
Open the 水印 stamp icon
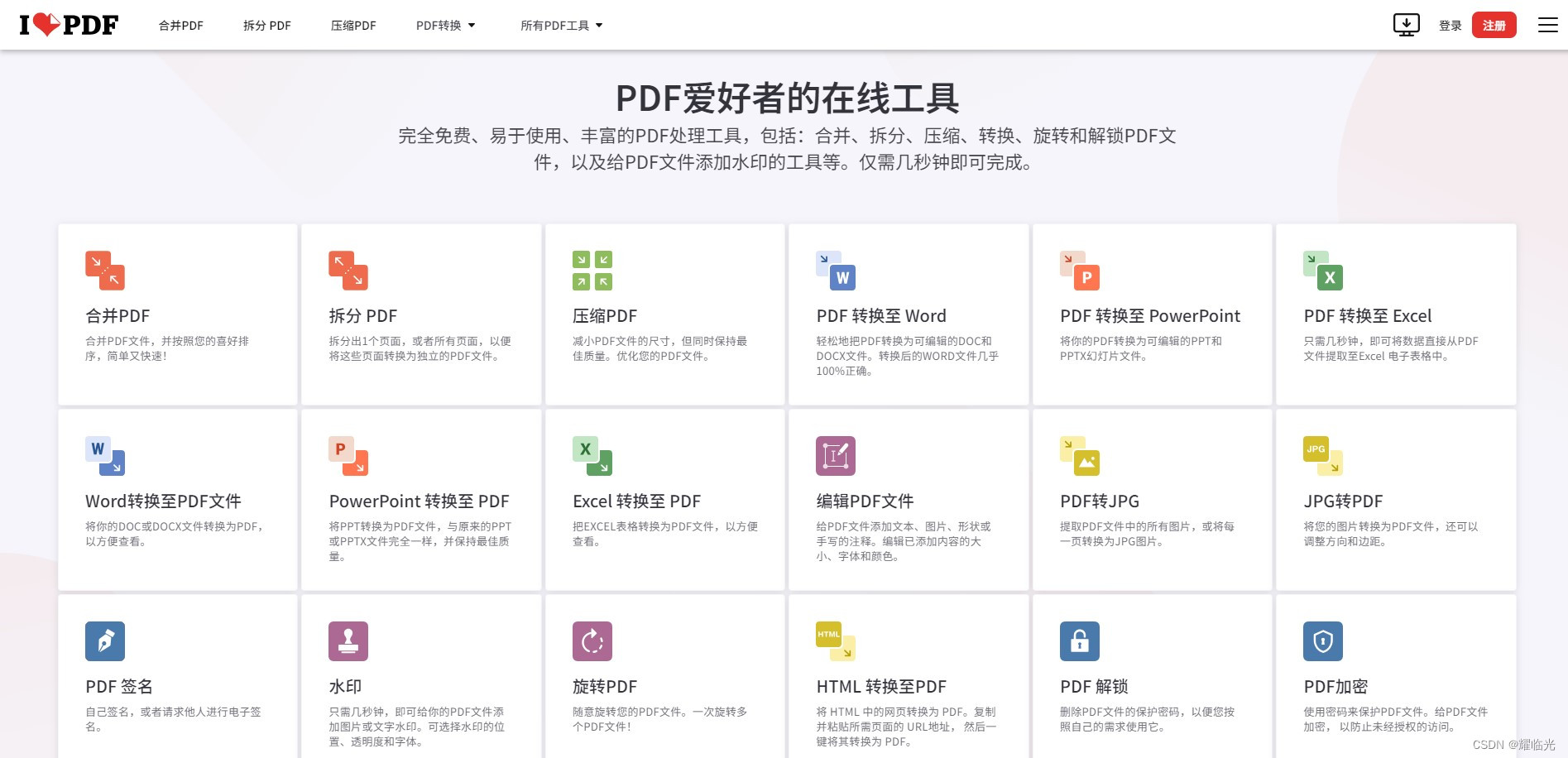tap(348, 641)
